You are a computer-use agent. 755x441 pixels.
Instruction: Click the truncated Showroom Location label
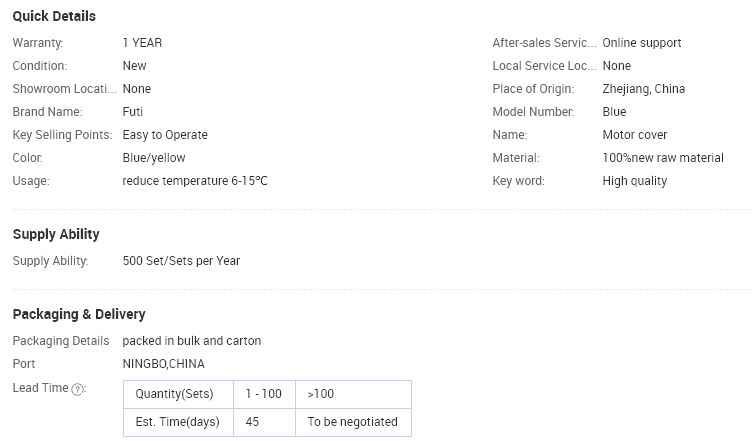(x=65, y=89)
